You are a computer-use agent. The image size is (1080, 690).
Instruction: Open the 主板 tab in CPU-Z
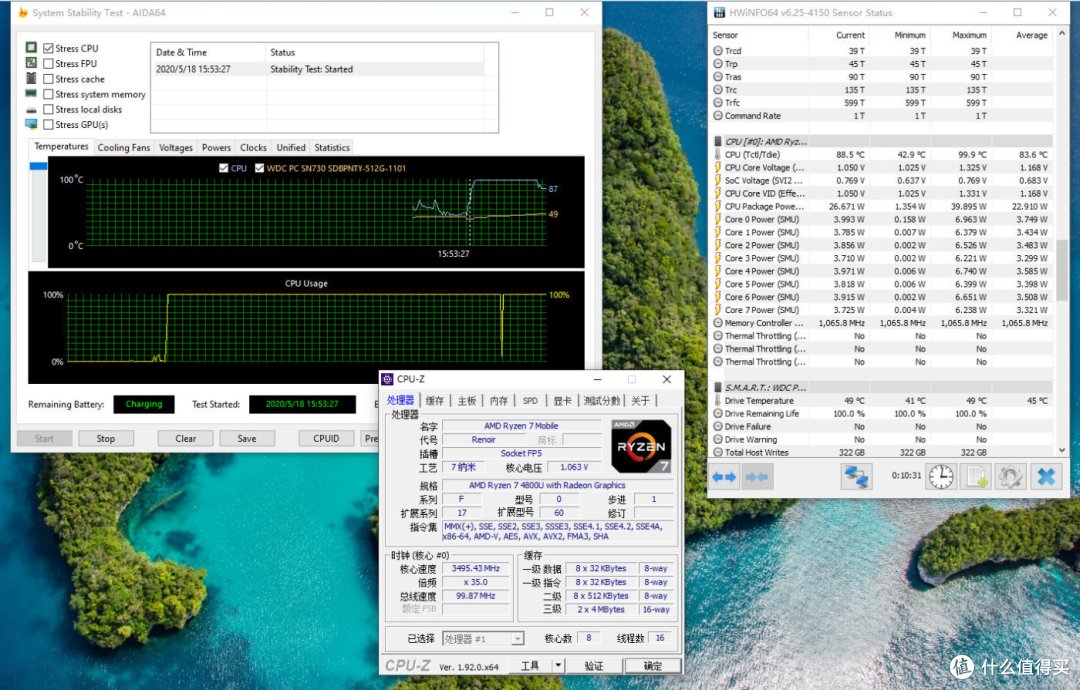tap(467, 401)
